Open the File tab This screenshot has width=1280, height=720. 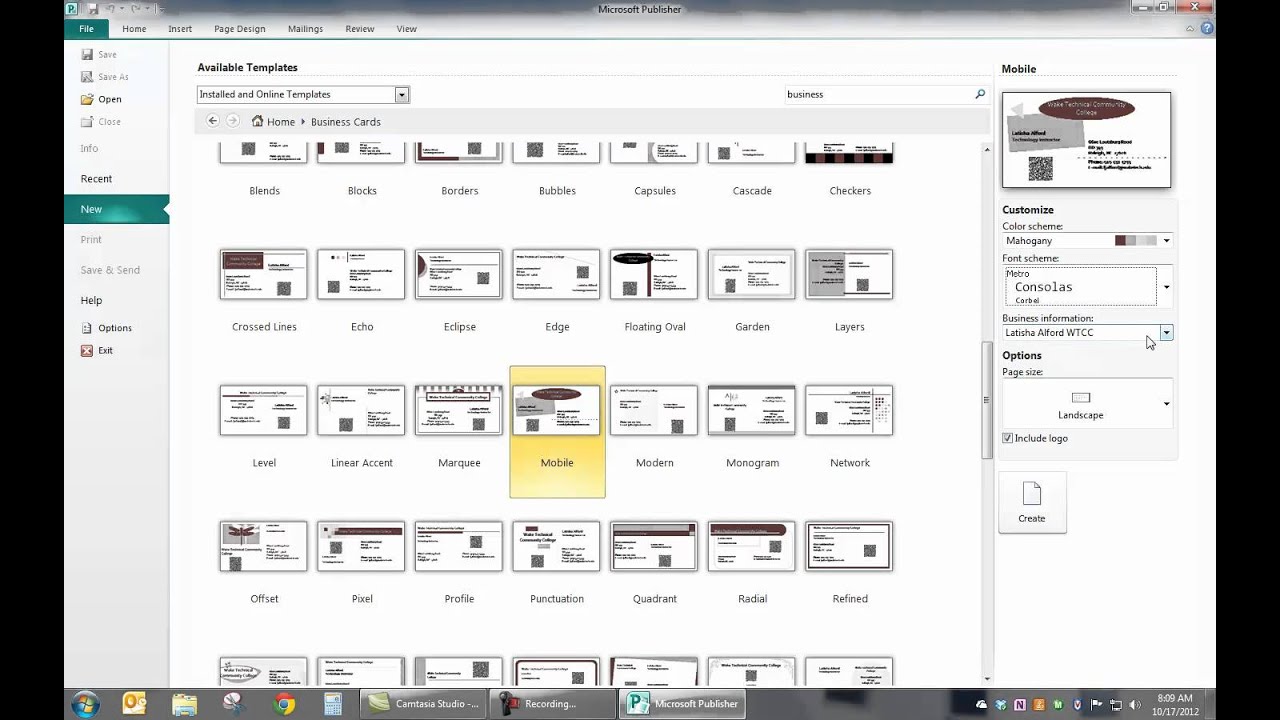click(x=87, y=29)
